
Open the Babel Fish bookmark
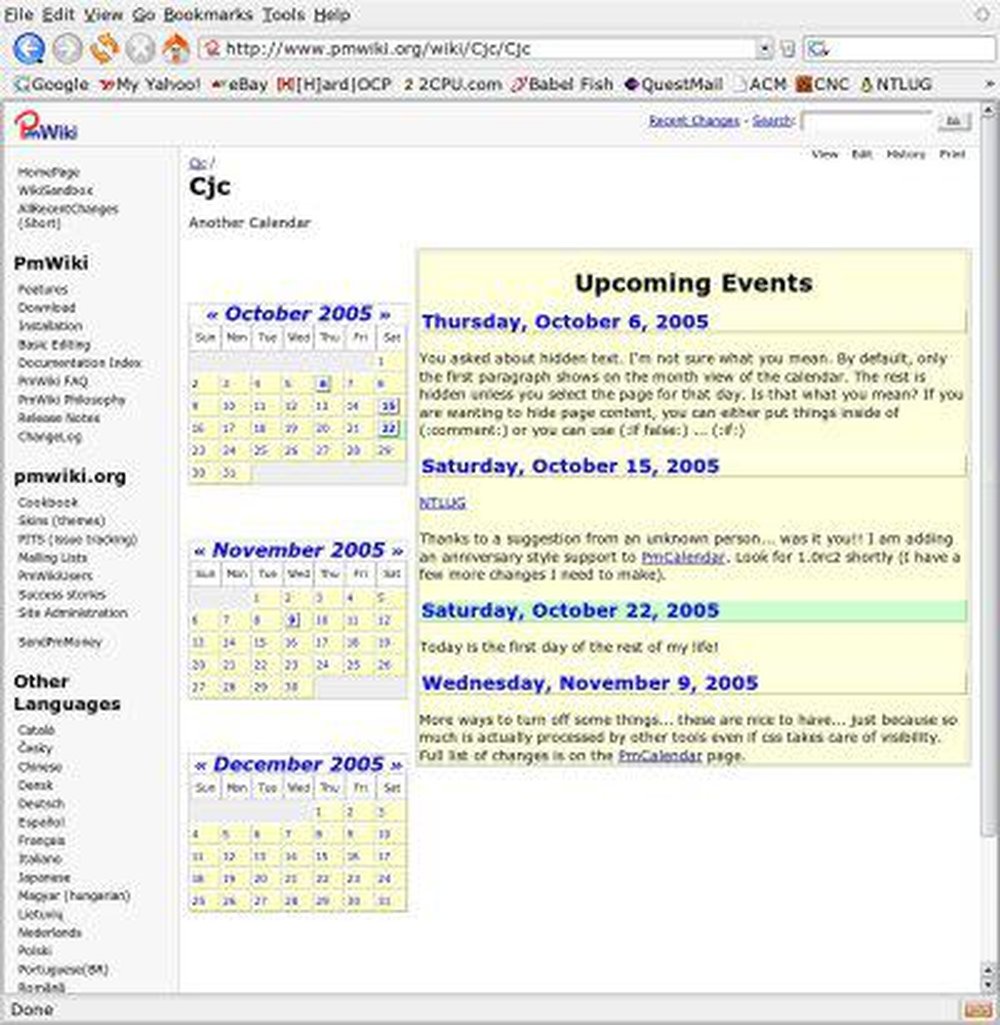click(562, 84)
